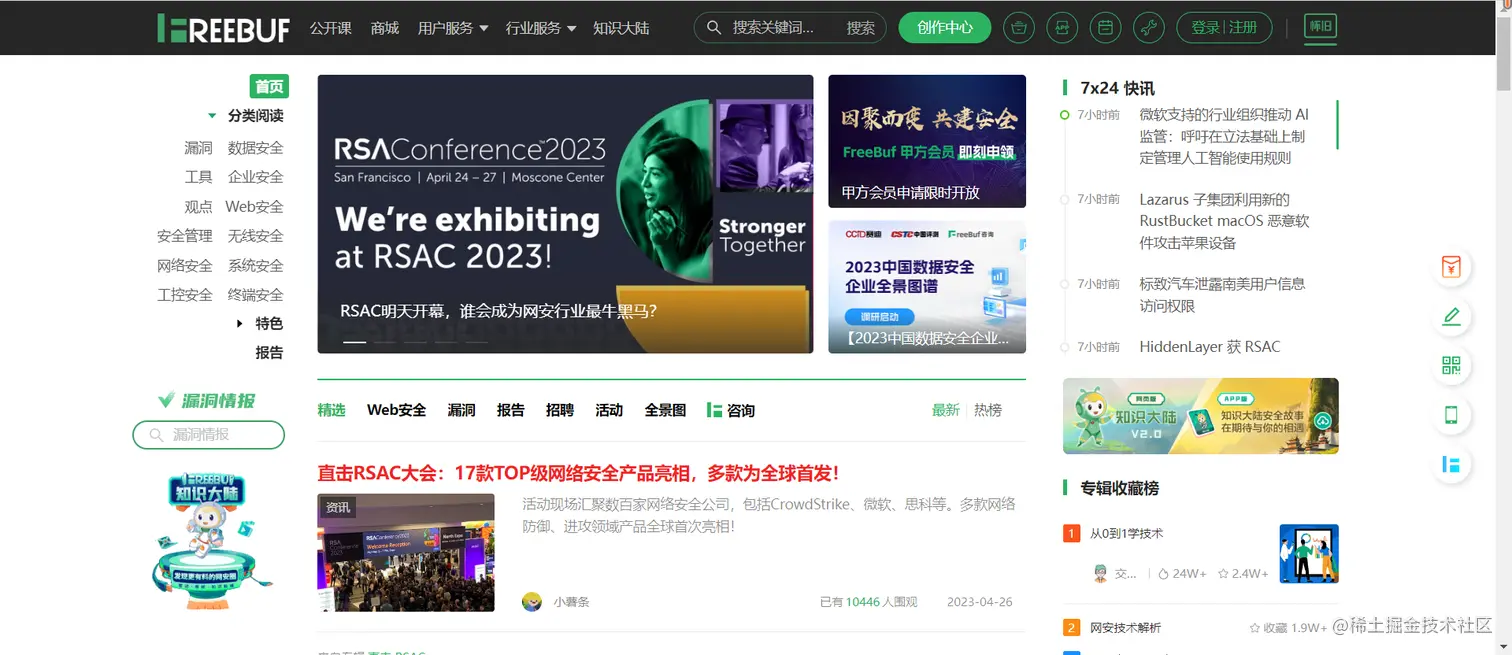Switch to 怀旧 classic mode
Viewport: 1512px width, 655px height.
1321,28
